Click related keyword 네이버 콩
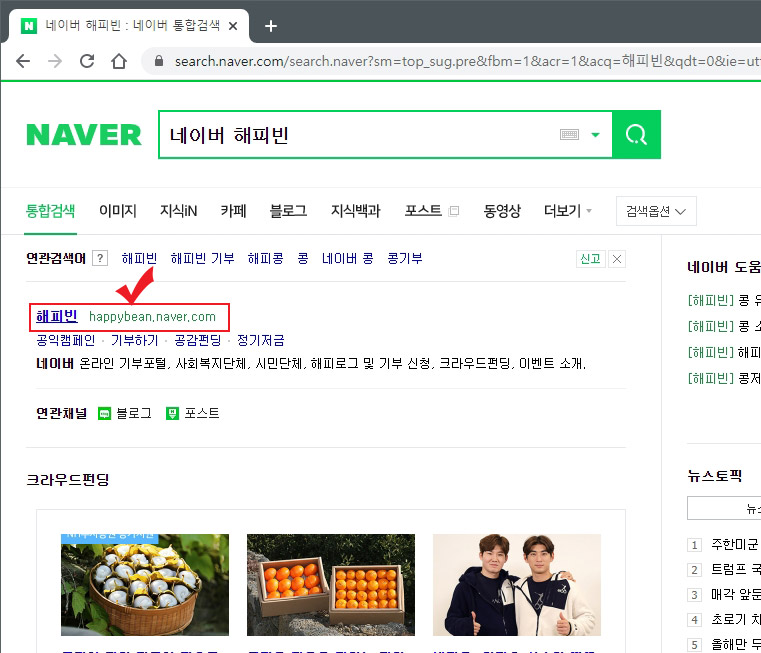 [347, 258]
